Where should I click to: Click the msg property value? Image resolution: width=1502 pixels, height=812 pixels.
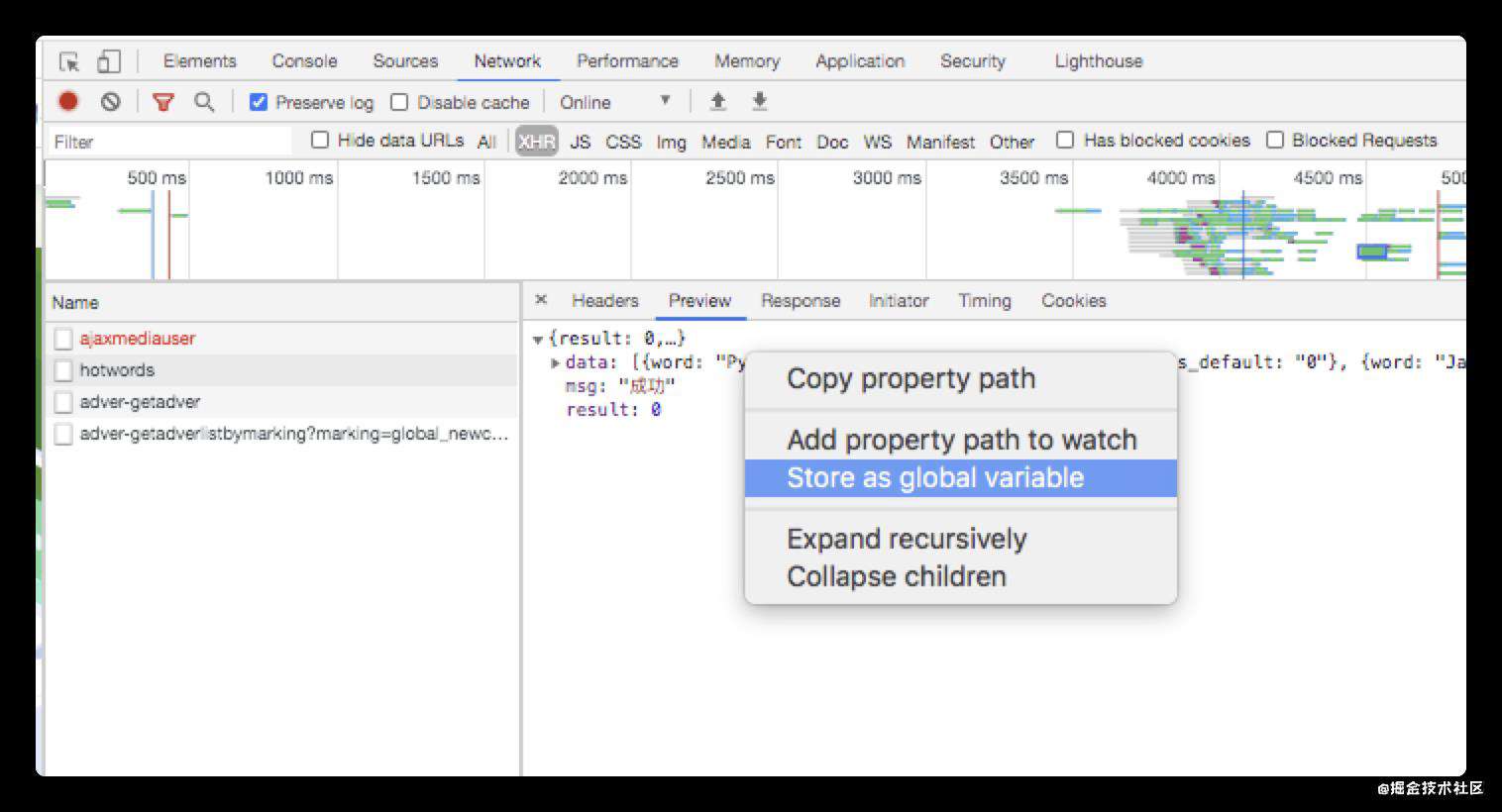(x=647, y=386)
